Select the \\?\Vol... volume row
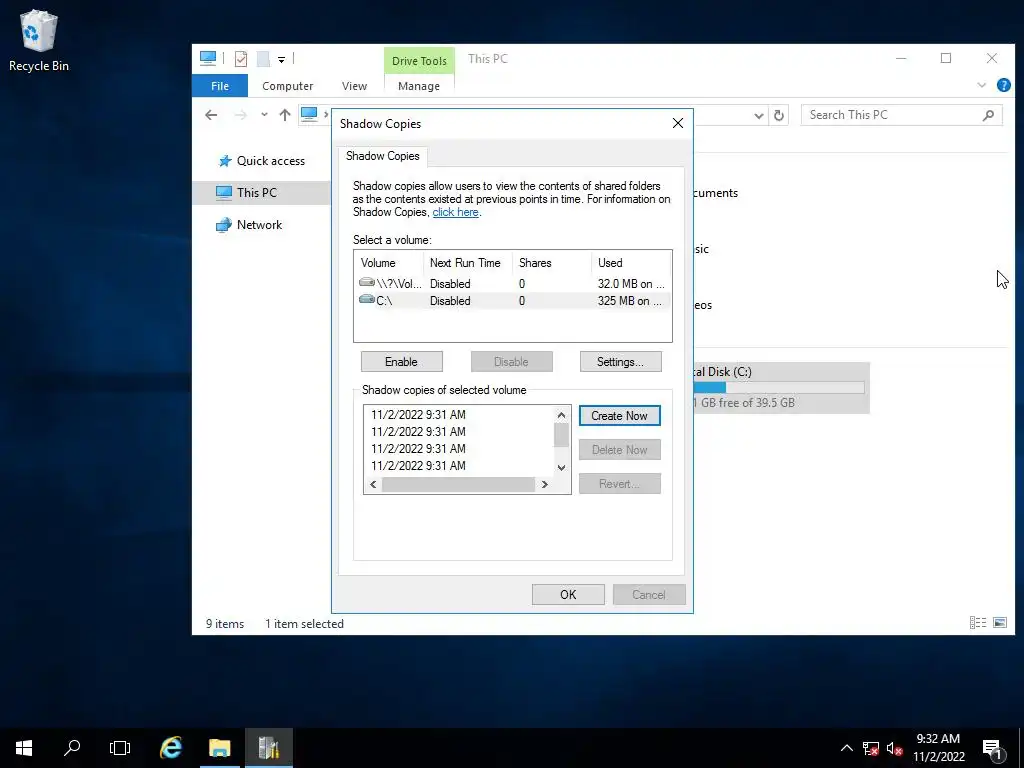The height and width of the screenshot is (768, 1024). tap(513, 283)
